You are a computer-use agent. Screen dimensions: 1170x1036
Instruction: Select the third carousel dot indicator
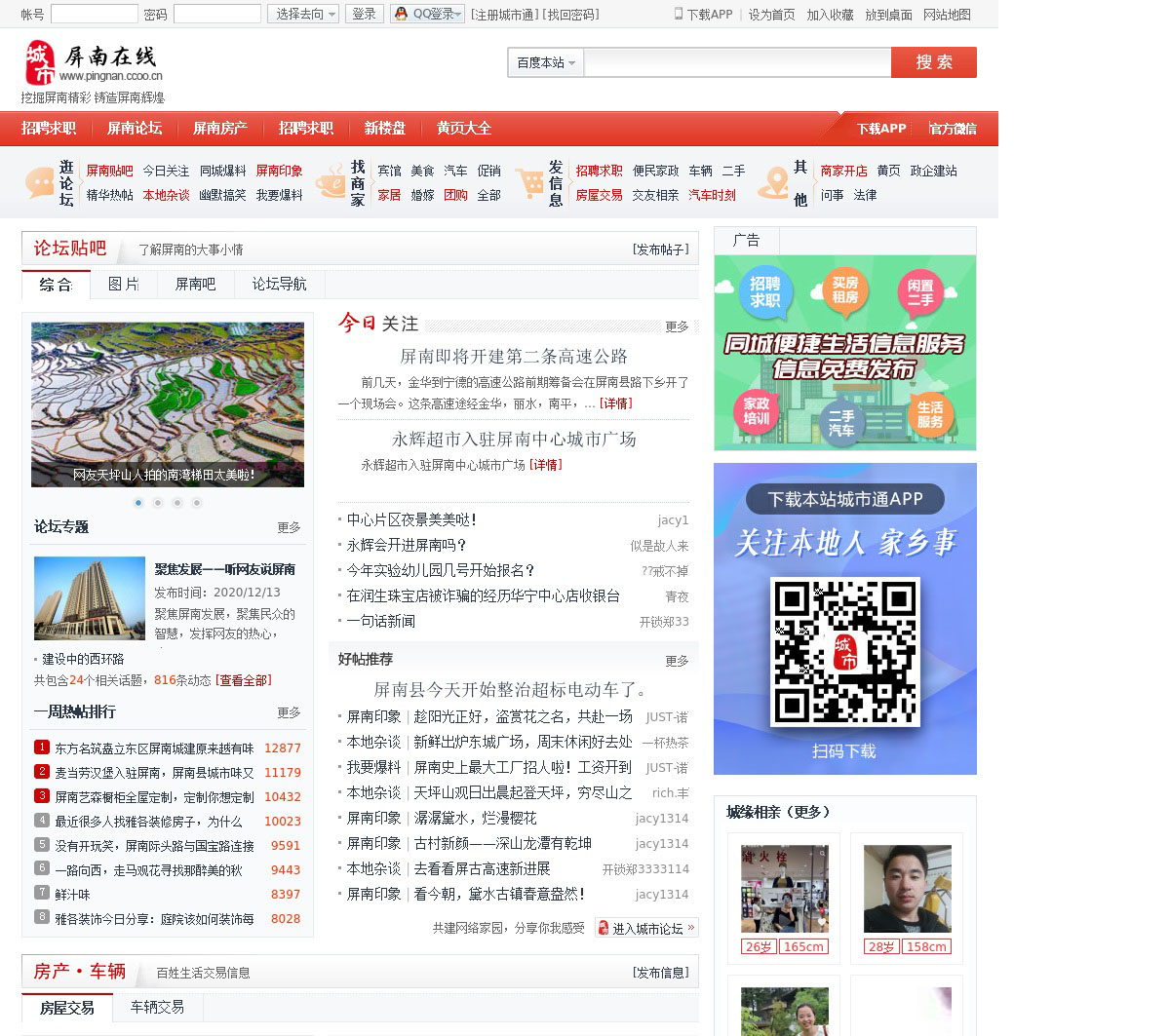(177, 503)
